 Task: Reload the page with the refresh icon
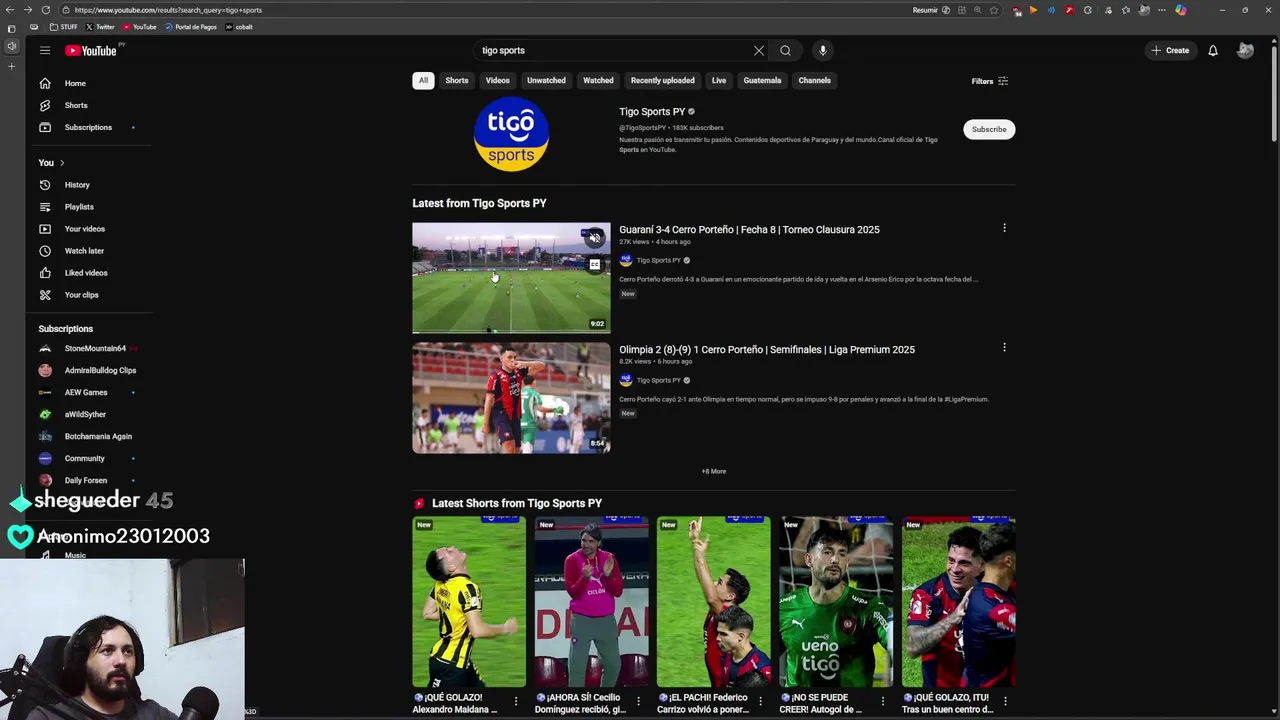click(x=46, y=10)
